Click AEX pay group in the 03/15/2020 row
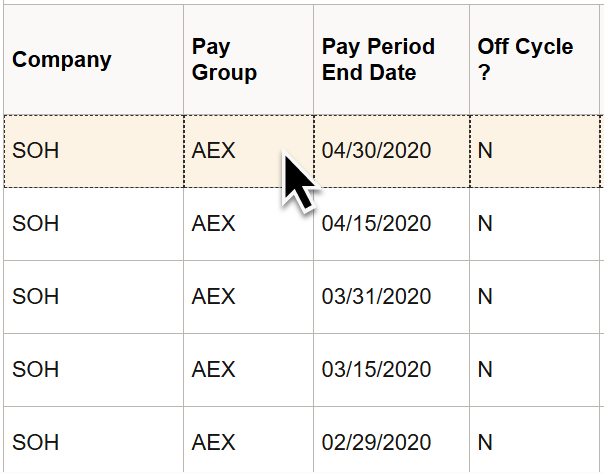604x474 pixels. pos(213,370)
